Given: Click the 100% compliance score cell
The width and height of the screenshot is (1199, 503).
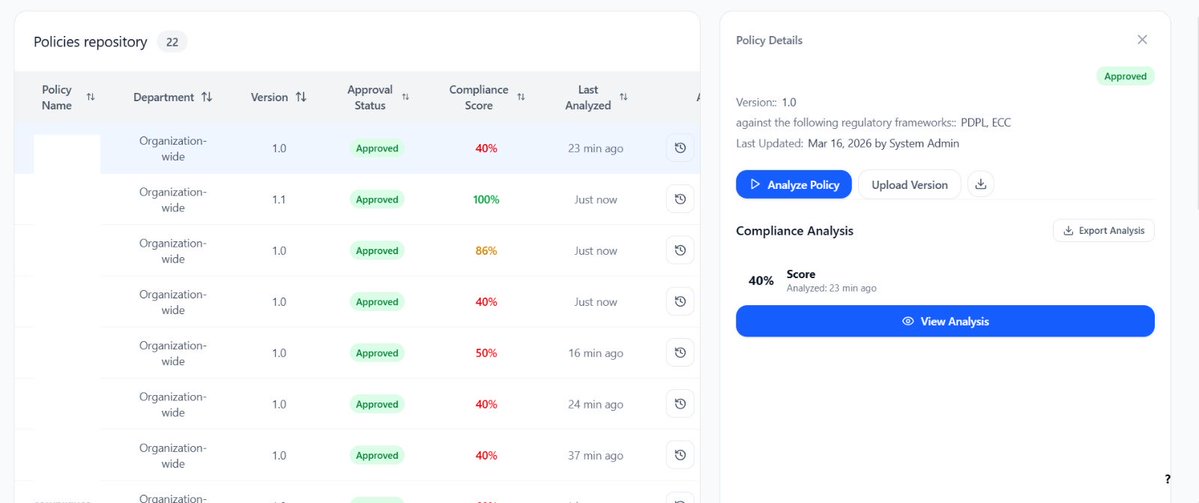Looking at the screenshot, I should 486,200.
